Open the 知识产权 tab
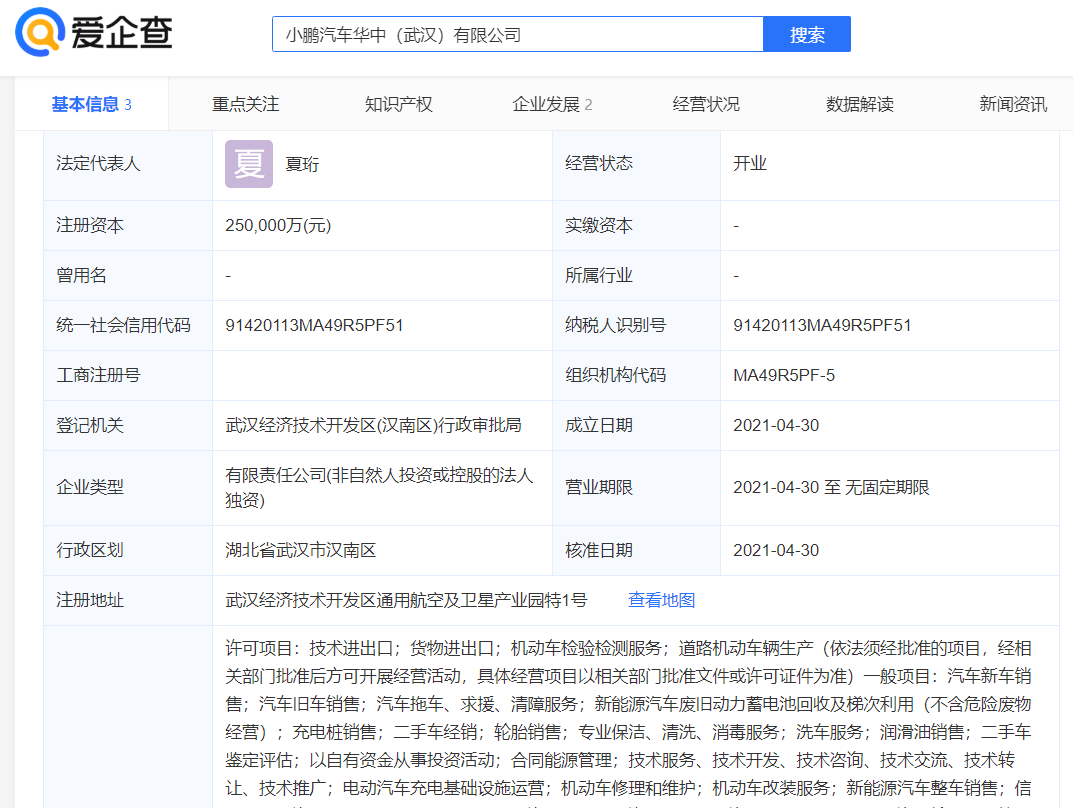This screenshot has width=1073, height=808. pos(398,104)
